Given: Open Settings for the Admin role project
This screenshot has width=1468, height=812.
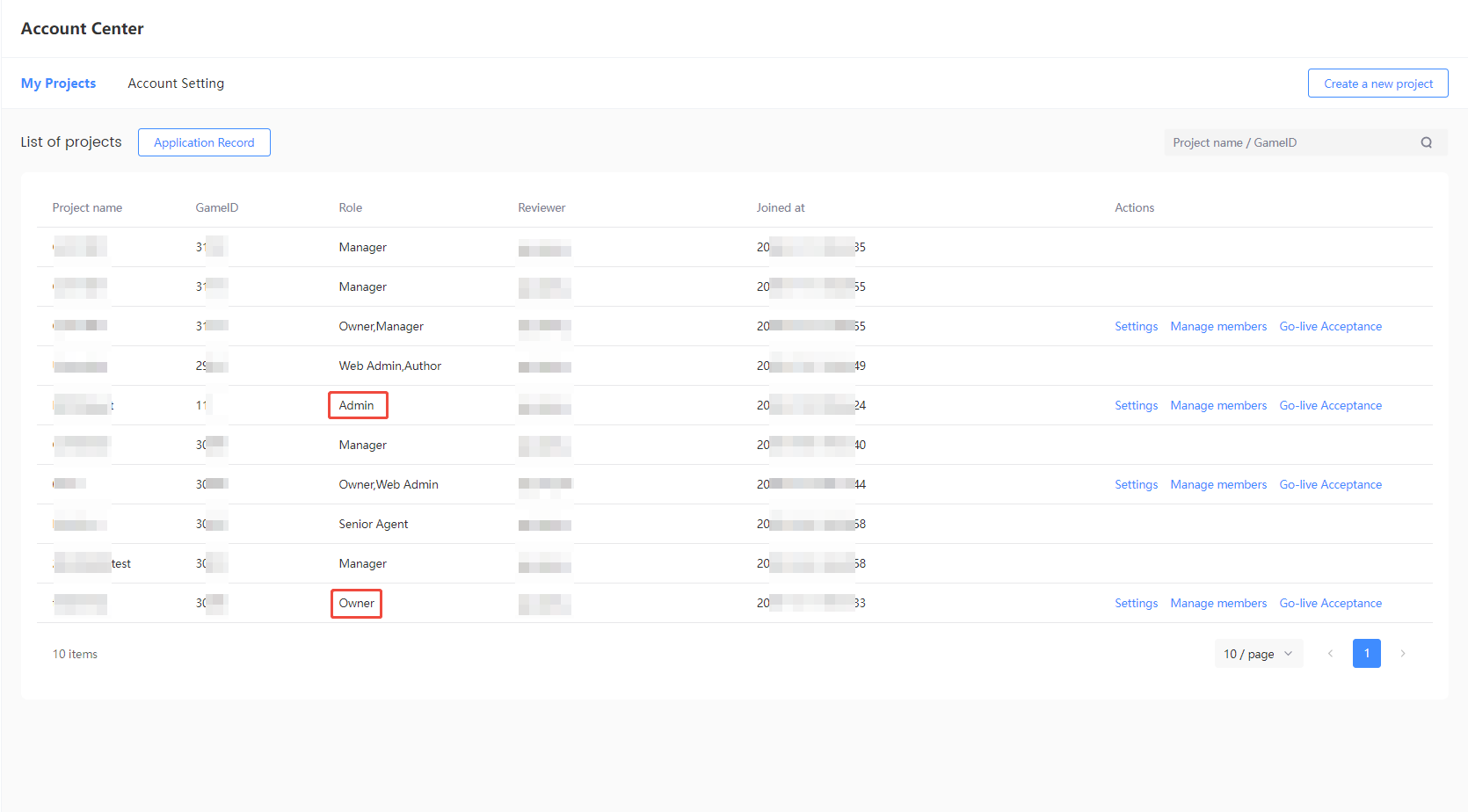Looking at the screenshot, I should (1136, 405).
